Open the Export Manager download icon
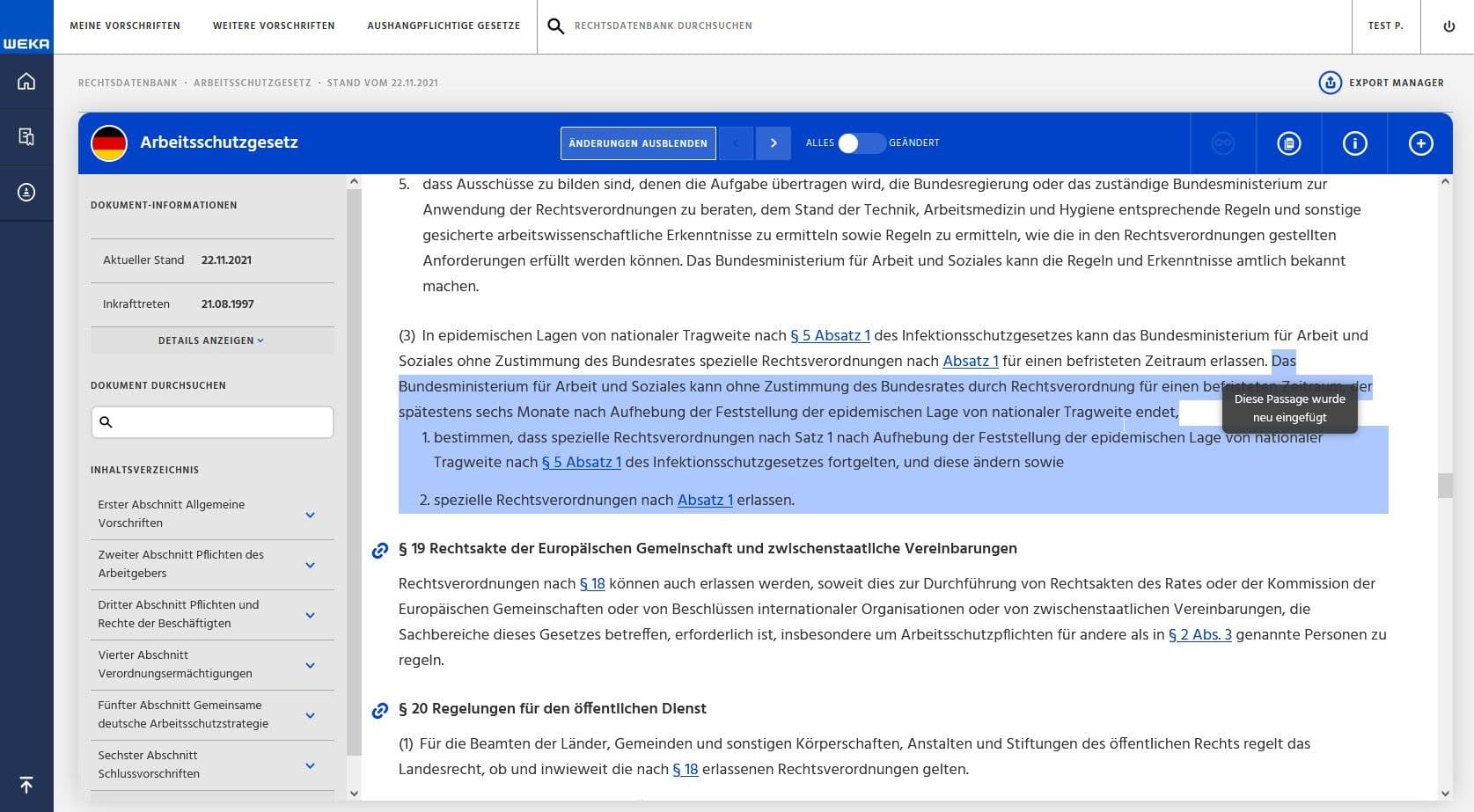 click(x=1329, y=83)
